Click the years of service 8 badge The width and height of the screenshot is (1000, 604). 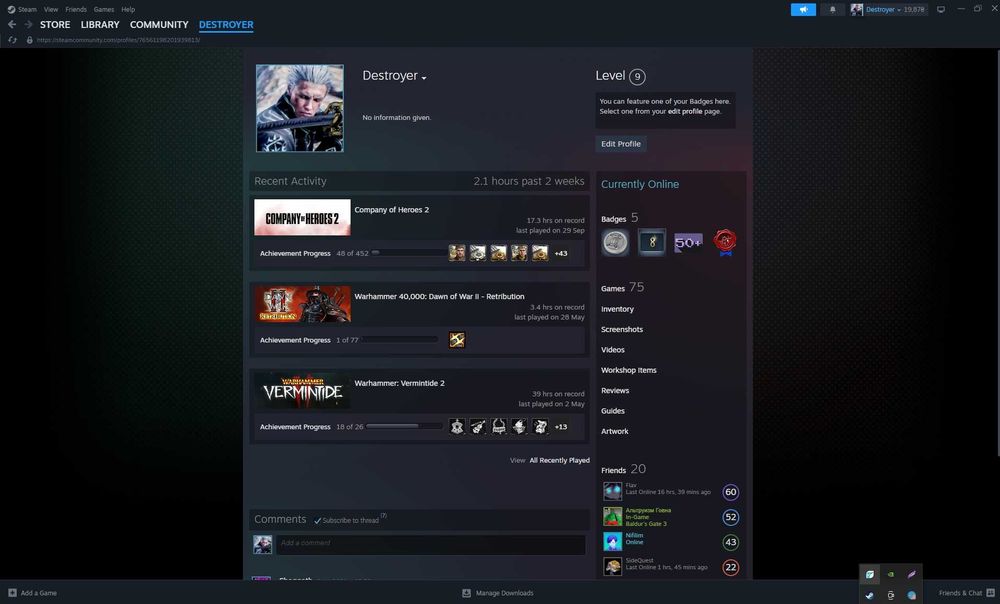pos(652,242)
